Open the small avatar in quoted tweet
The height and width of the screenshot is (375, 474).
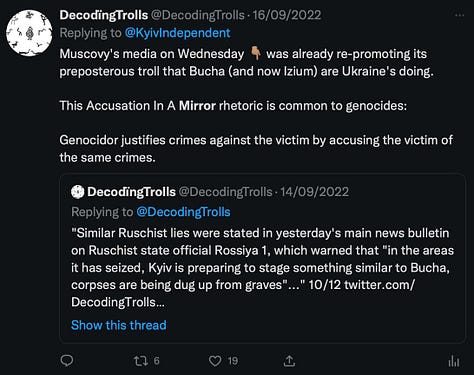tap(78, 192)
